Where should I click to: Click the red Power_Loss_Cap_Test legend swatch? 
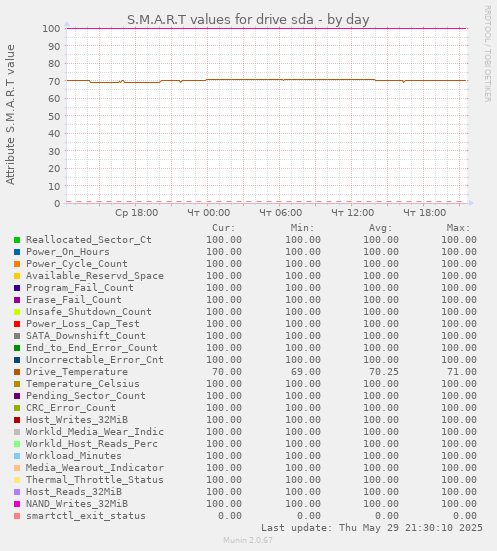tap(17, 324)
